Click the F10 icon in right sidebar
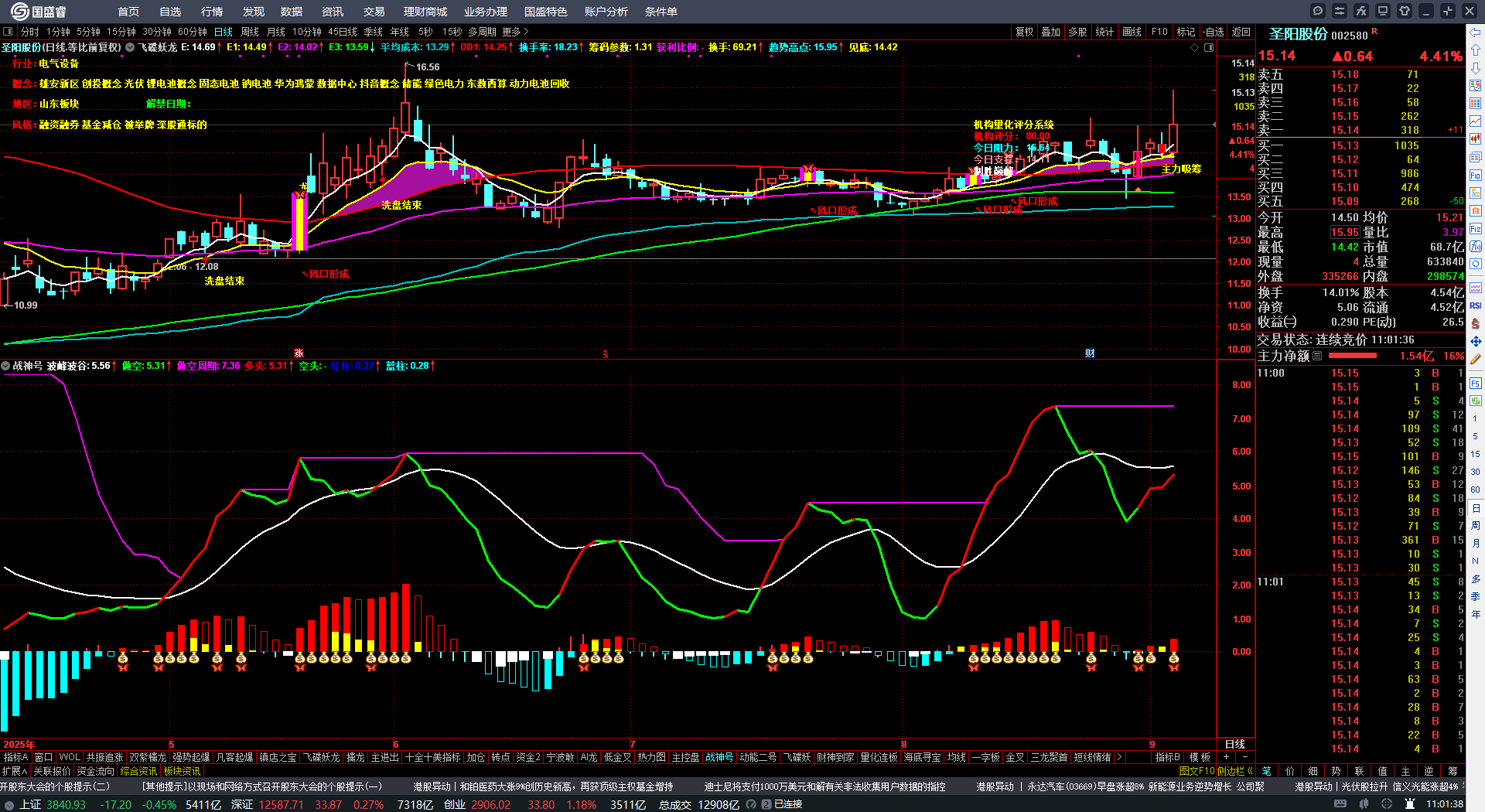 [x=1476, y=175]
